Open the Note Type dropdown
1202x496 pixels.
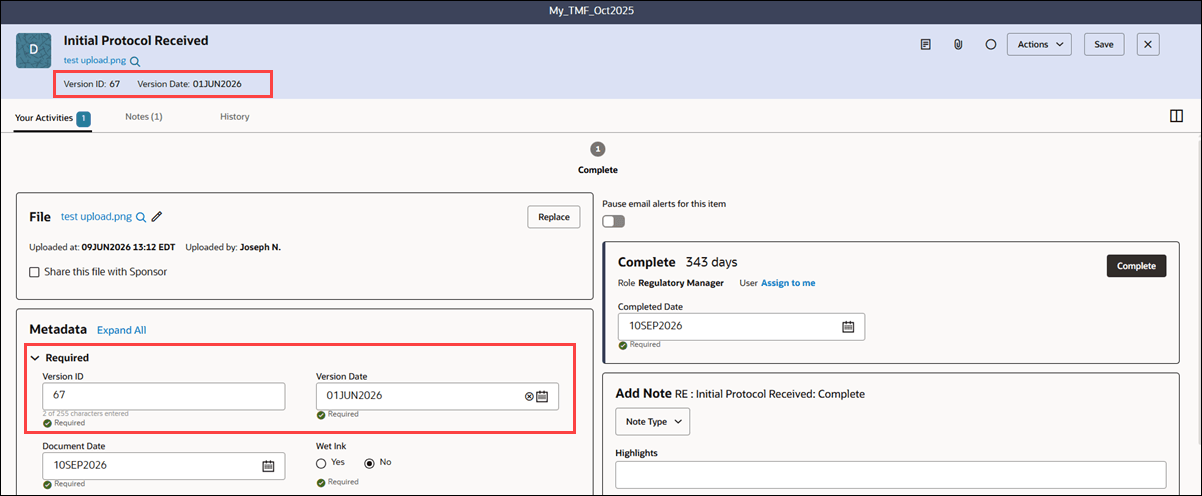[x=652, y=422]
